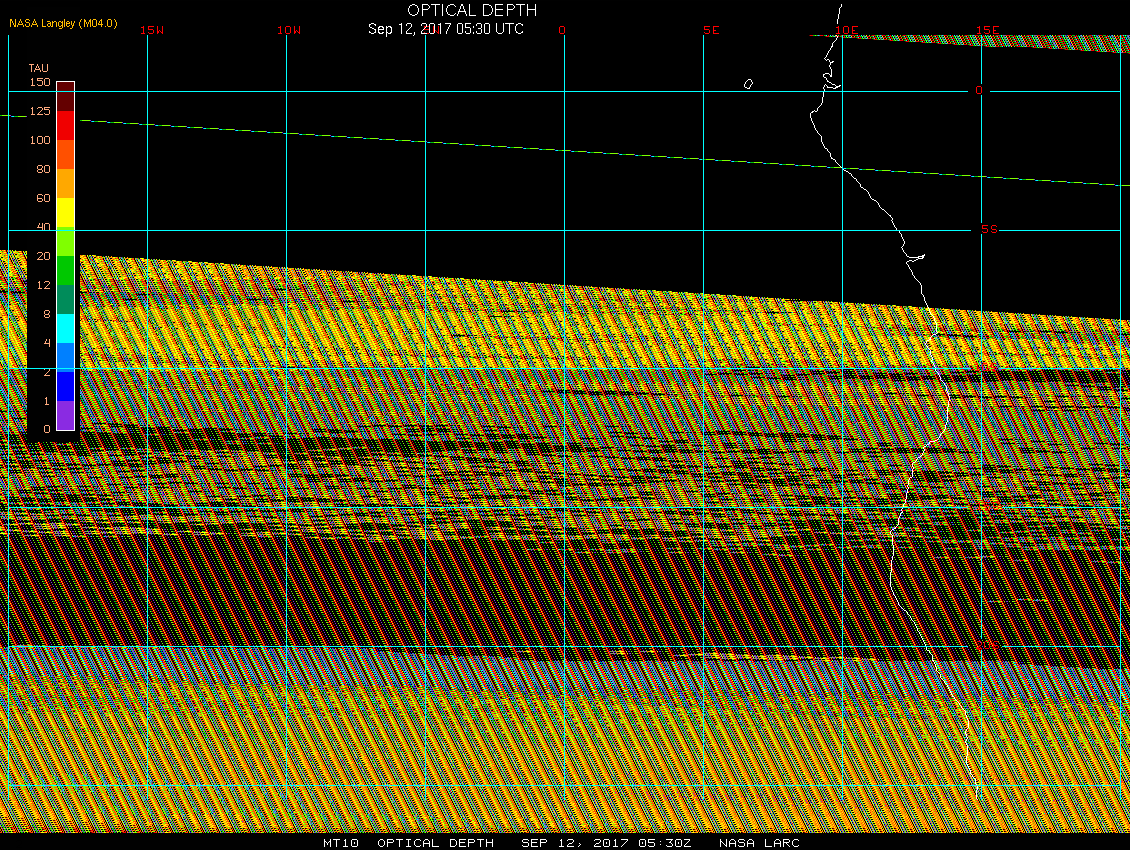Click 'NASA LARC' in the bottom caption
This screenshot has width=1130, height=850.
click(x=760, y=843)
